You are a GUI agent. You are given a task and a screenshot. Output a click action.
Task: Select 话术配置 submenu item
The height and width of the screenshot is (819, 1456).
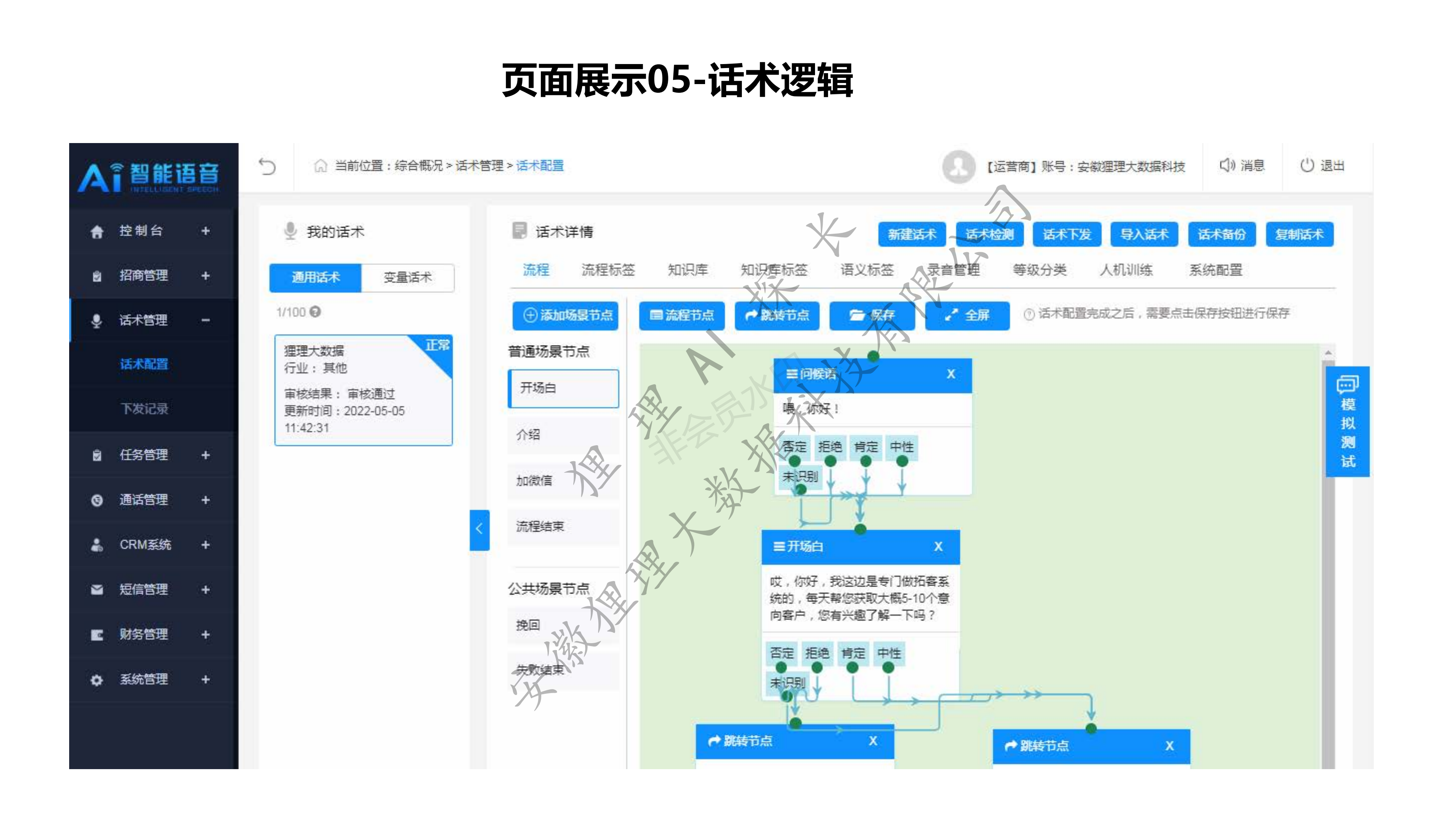click(x=144, y=364)
